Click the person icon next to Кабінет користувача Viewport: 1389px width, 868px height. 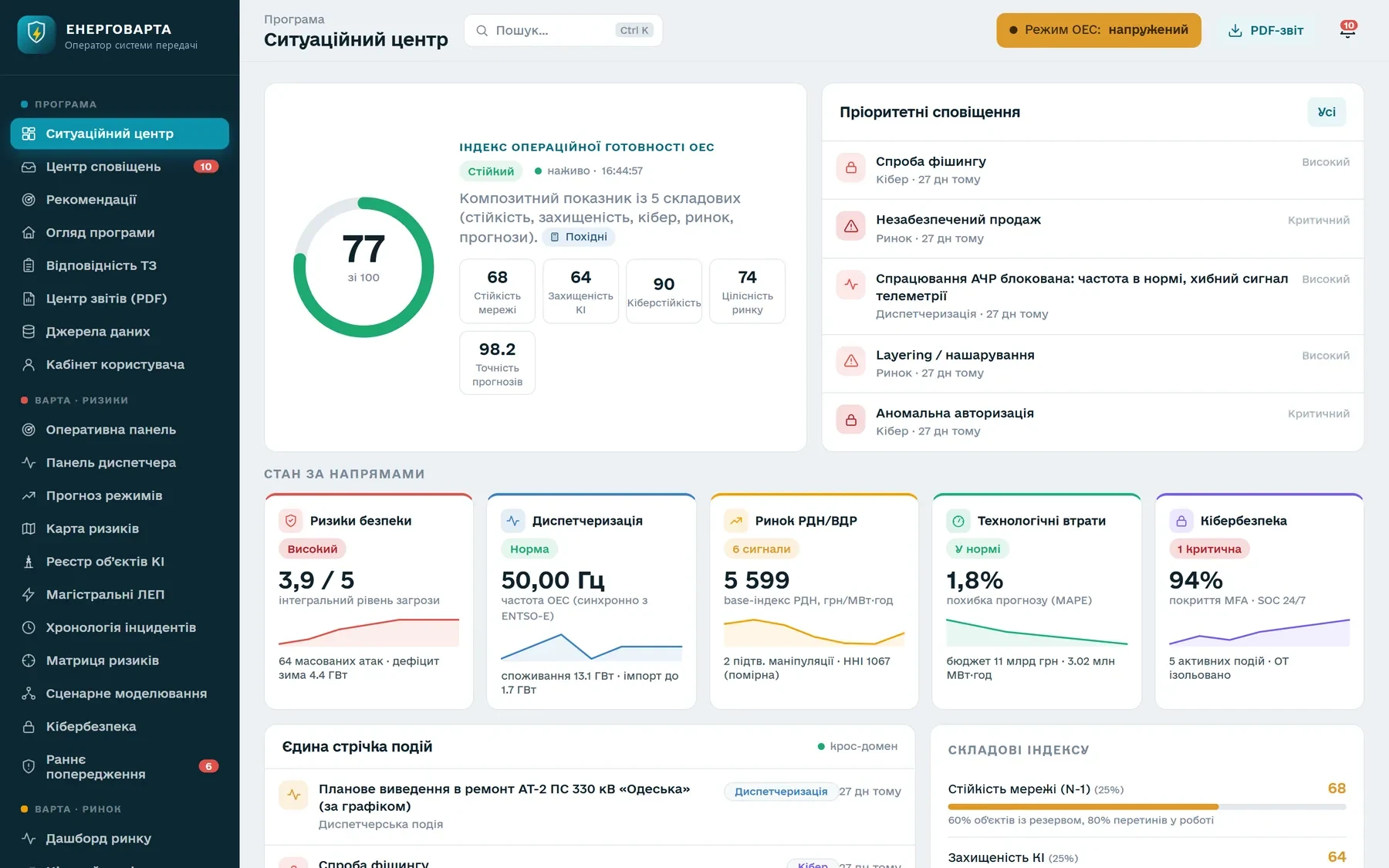click(x=29, y=365)
